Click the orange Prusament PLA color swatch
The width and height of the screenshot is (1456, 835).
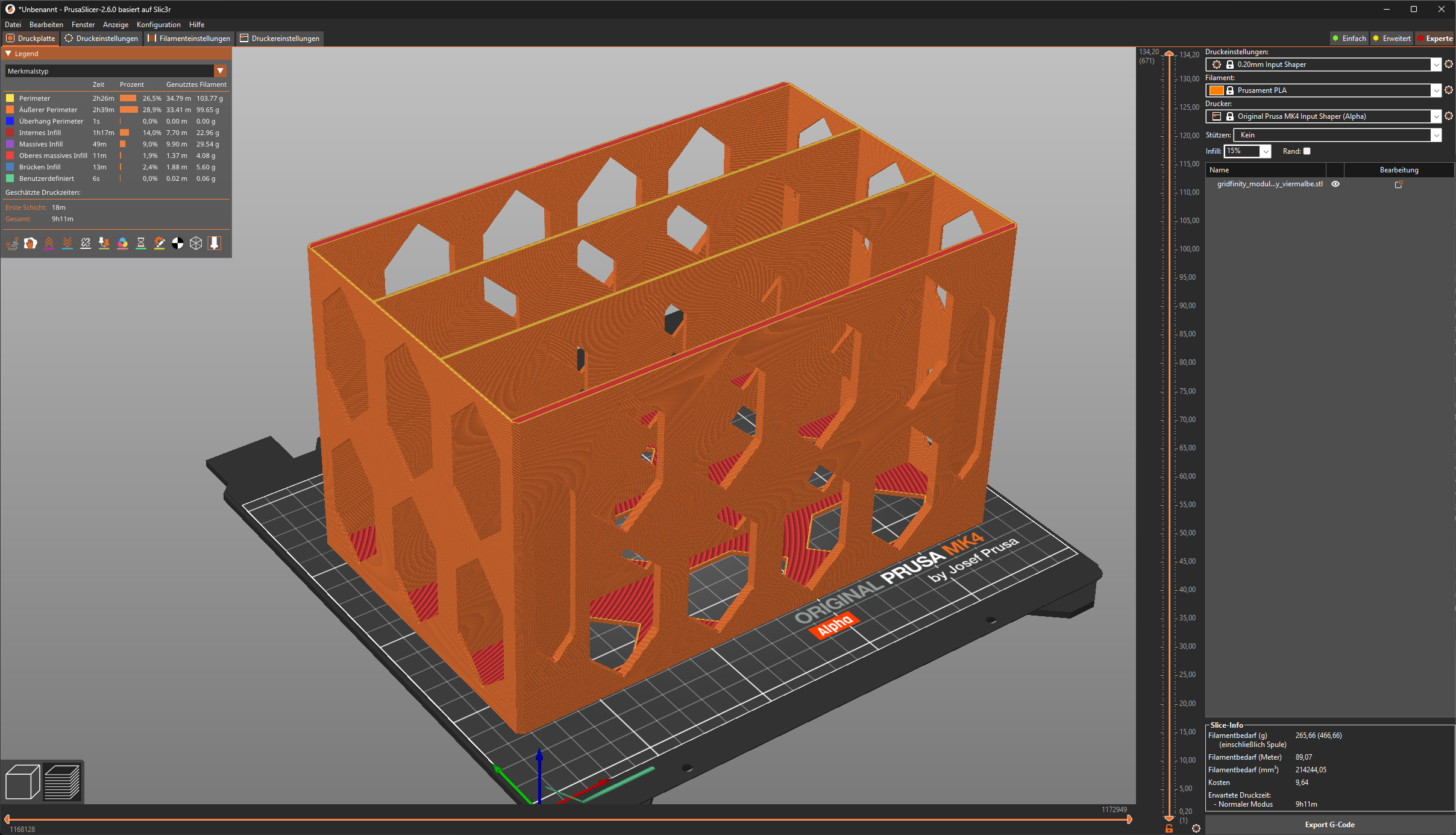tap(1216, 90)
